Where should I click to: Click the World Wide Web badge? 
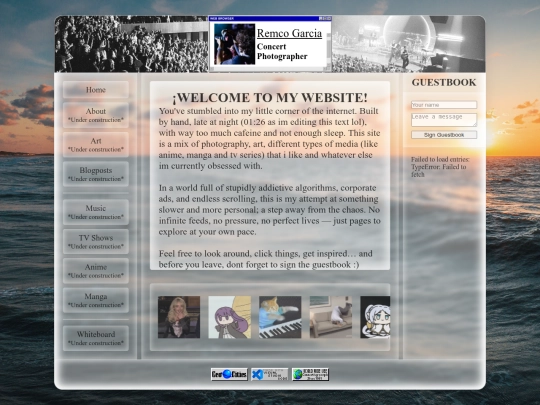(310, 374)
